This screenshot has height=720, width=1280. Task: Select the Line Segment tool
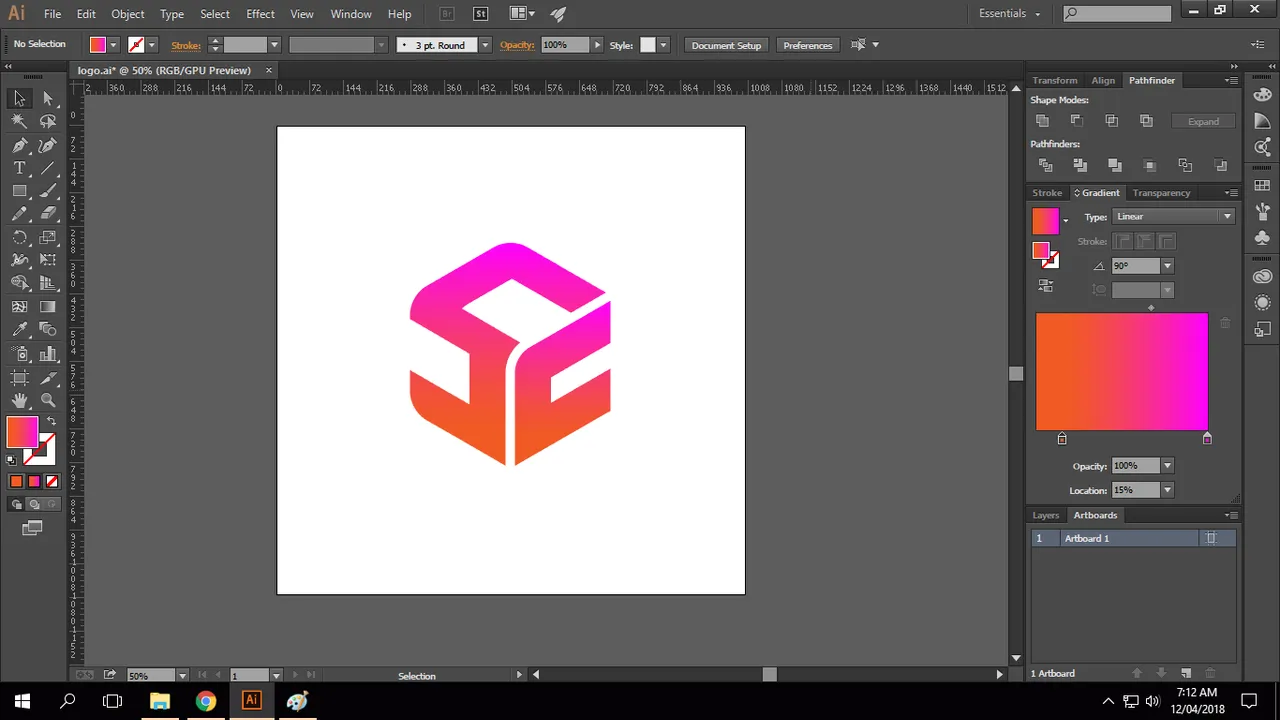click(x=48, y=168)
